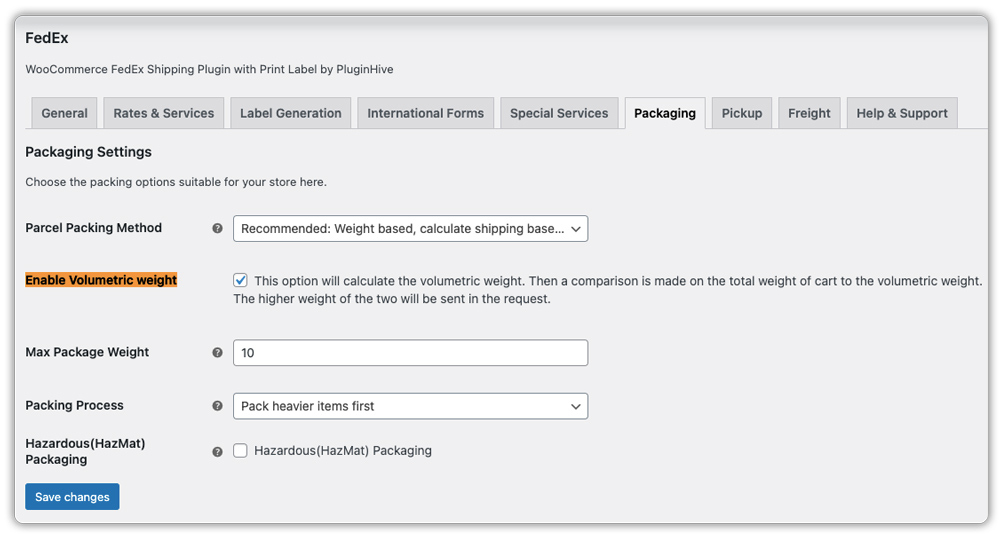Show help tooltip for Max Package Weight
The width and height of the screenshot is (1000, 537).
(x=217, y=353)
